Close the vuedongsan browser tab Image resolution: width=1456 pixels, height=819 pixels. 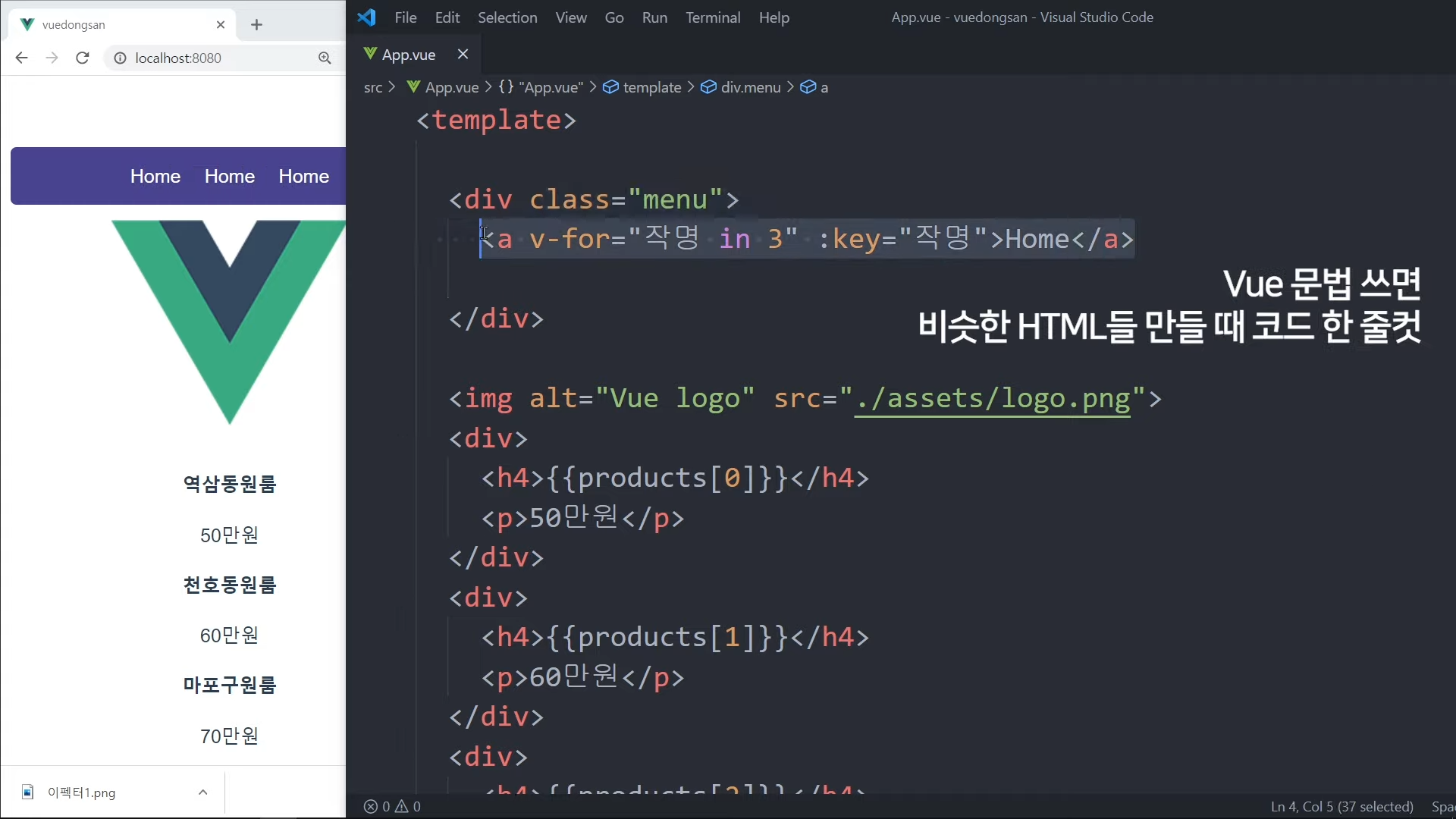click(x=221, y=24)
